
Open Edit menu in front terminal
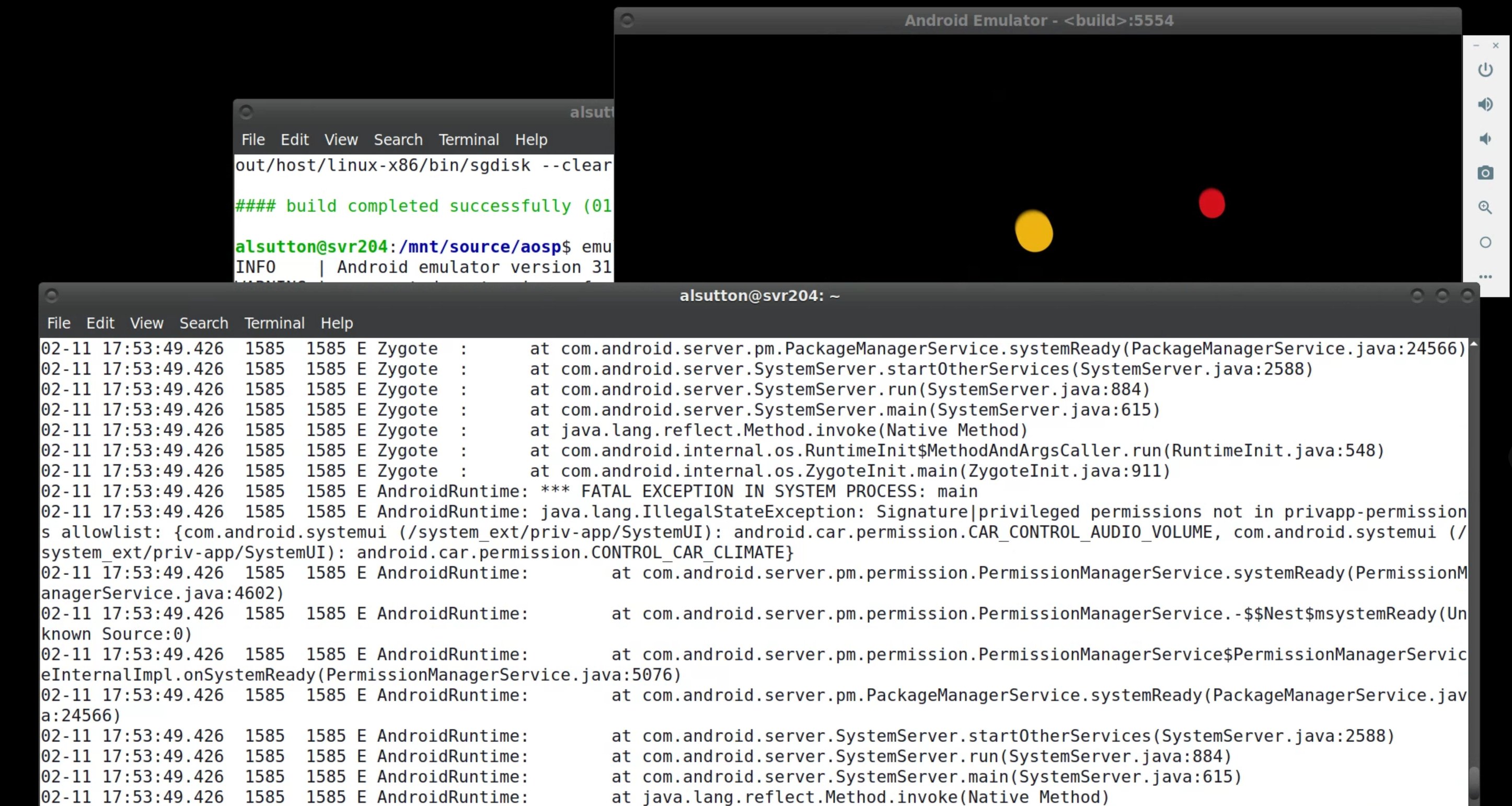point(100,323)
